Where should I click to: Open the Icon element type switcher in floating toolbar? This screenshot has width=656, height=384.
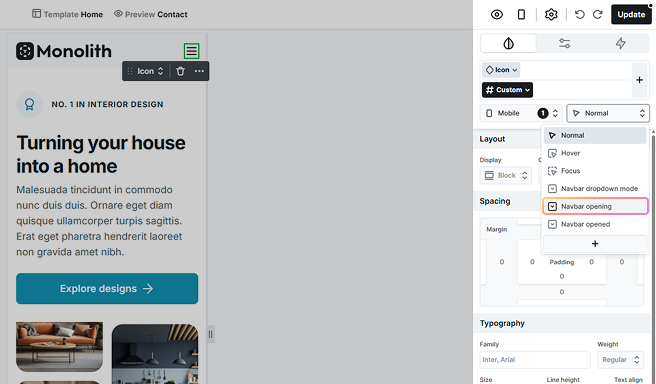150,71
